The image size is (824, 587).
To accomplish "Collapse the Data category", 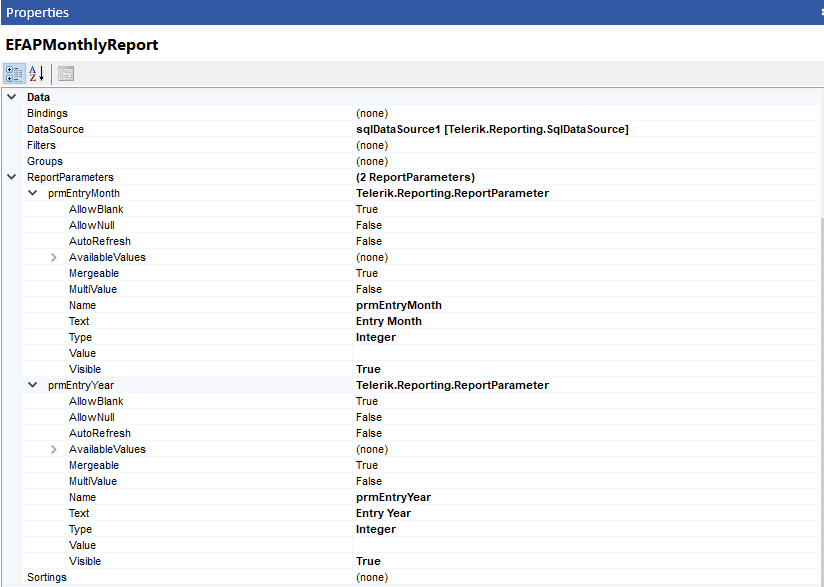I will (x=11, y=97).
